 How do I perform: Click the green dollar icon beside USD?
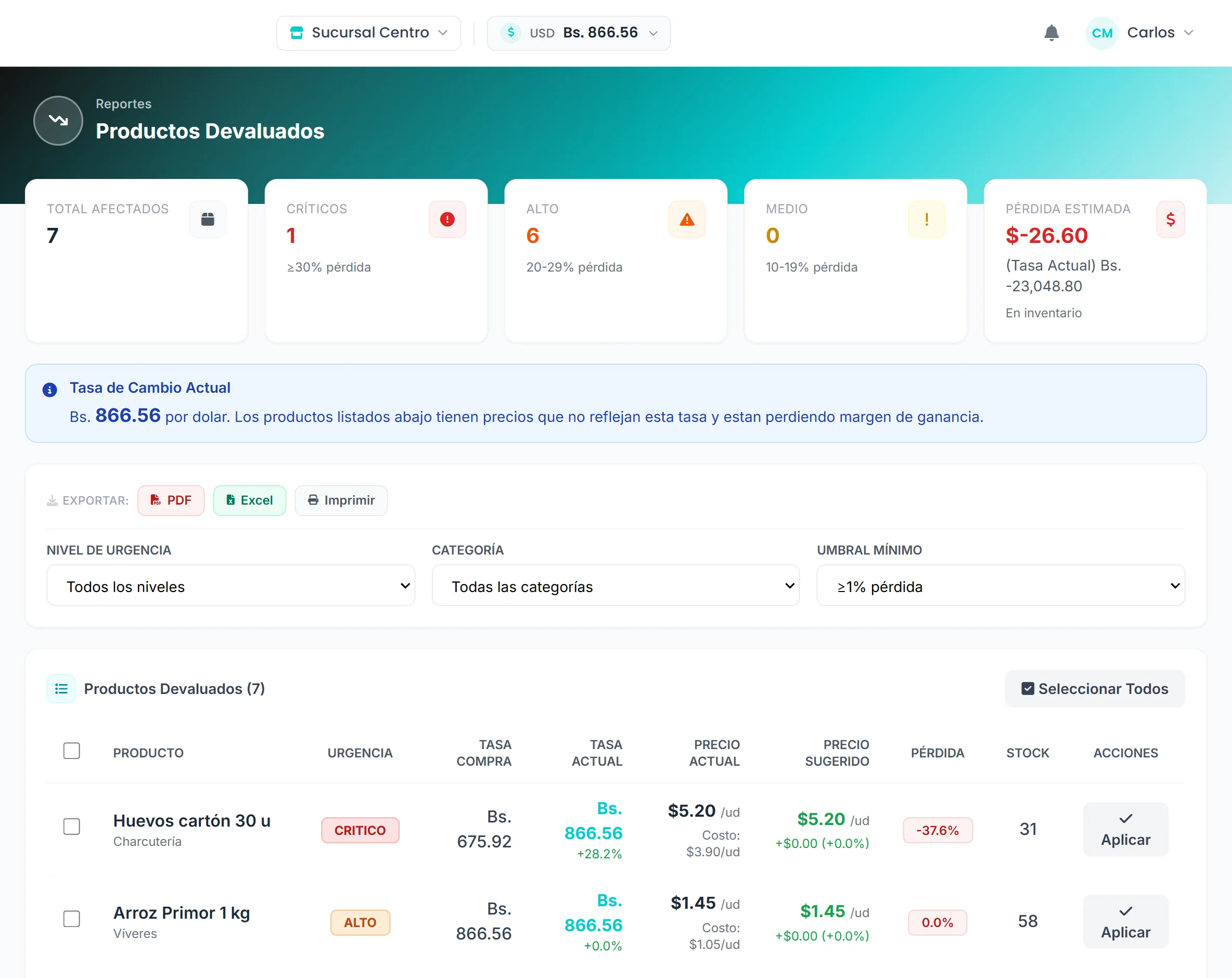pyautogui.click(x=511, y=33)
